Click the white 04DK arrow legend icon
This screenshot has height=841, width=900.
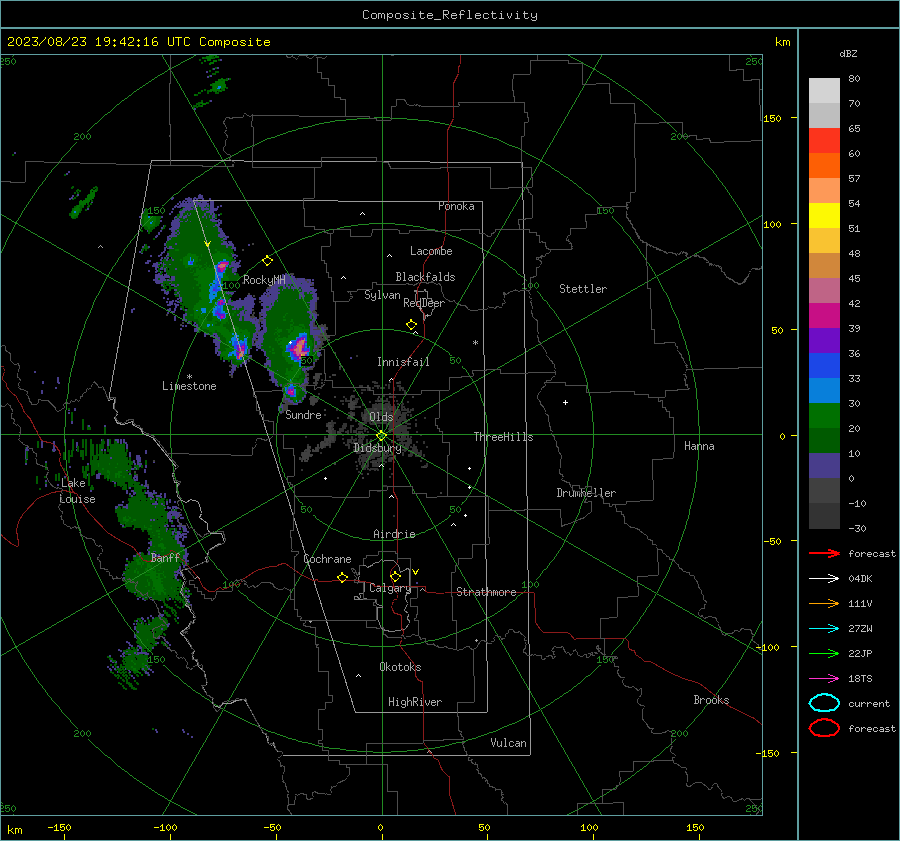[824, 578]
